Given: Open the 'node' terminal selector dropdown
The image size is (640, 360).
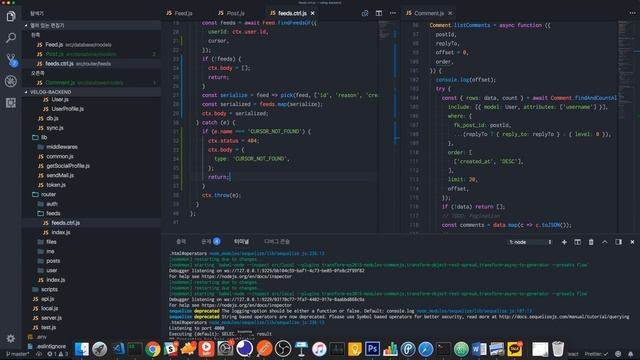Looking at the screenshot, I should pos(530,242).
